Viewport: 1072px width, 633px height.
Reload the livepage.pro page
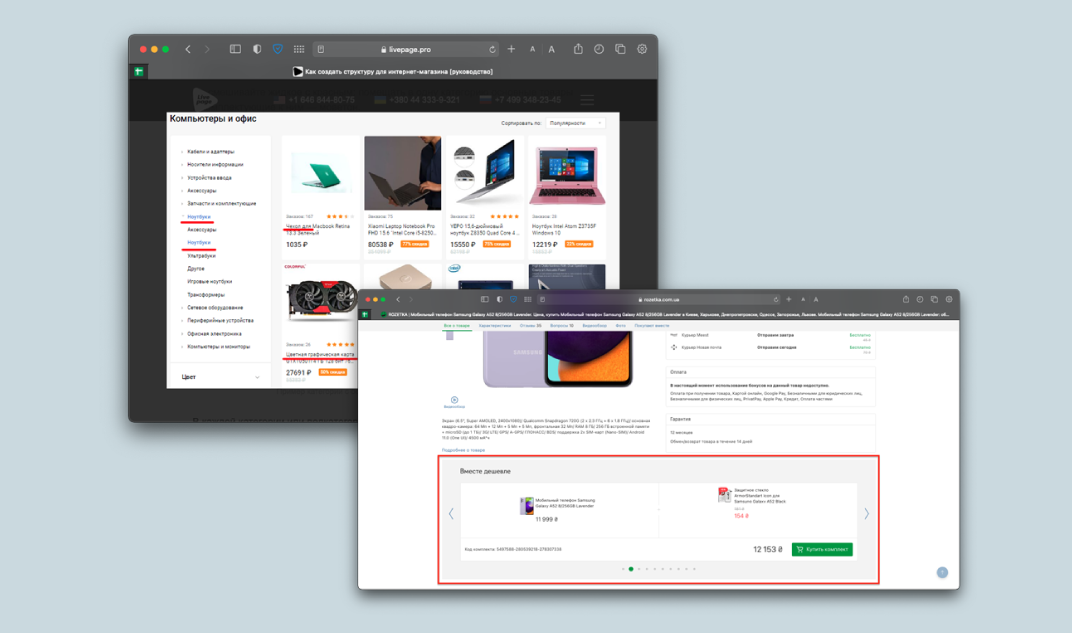(492, 49)
